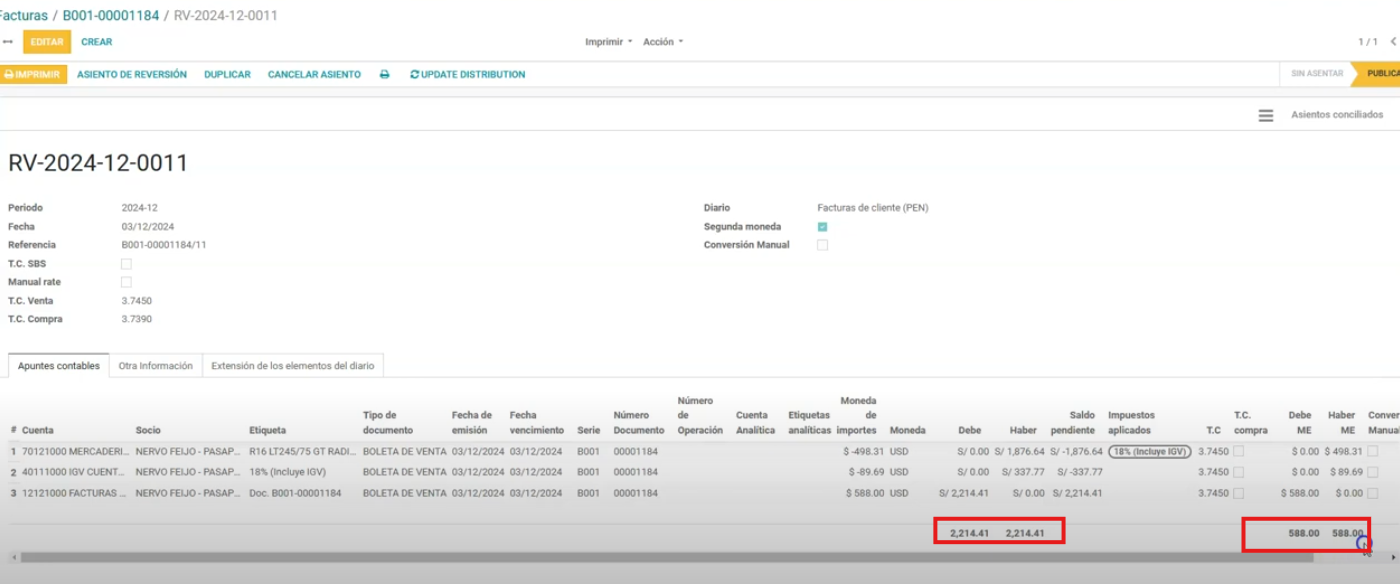Viewport: 1400px width, 584px height.
Task: Enable the Conversión Manual checkbox
Action: click(822, 245)
